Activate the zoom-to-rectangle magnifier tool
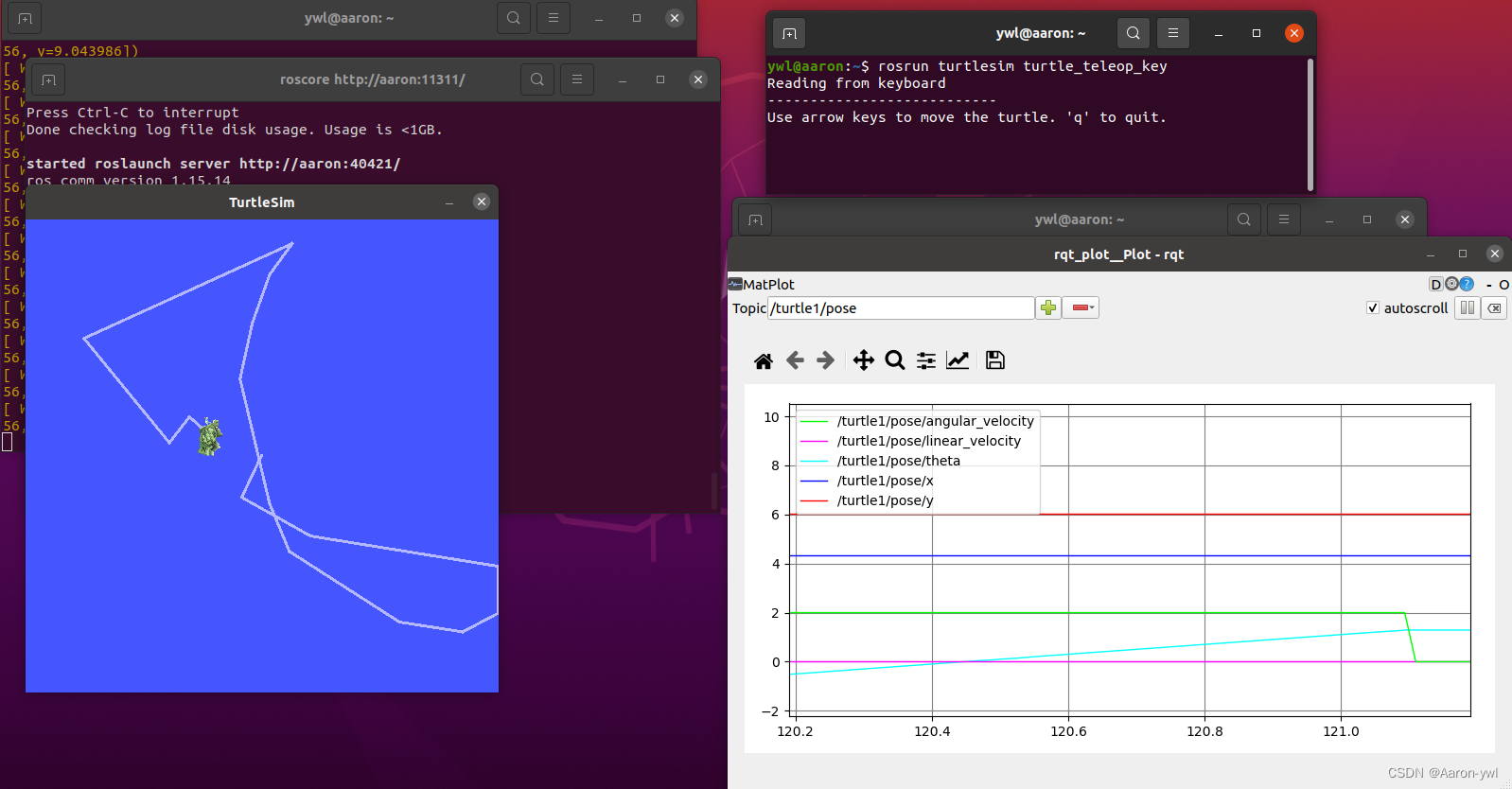Viewport: 1512px width, 789px height. coord(895,360)
